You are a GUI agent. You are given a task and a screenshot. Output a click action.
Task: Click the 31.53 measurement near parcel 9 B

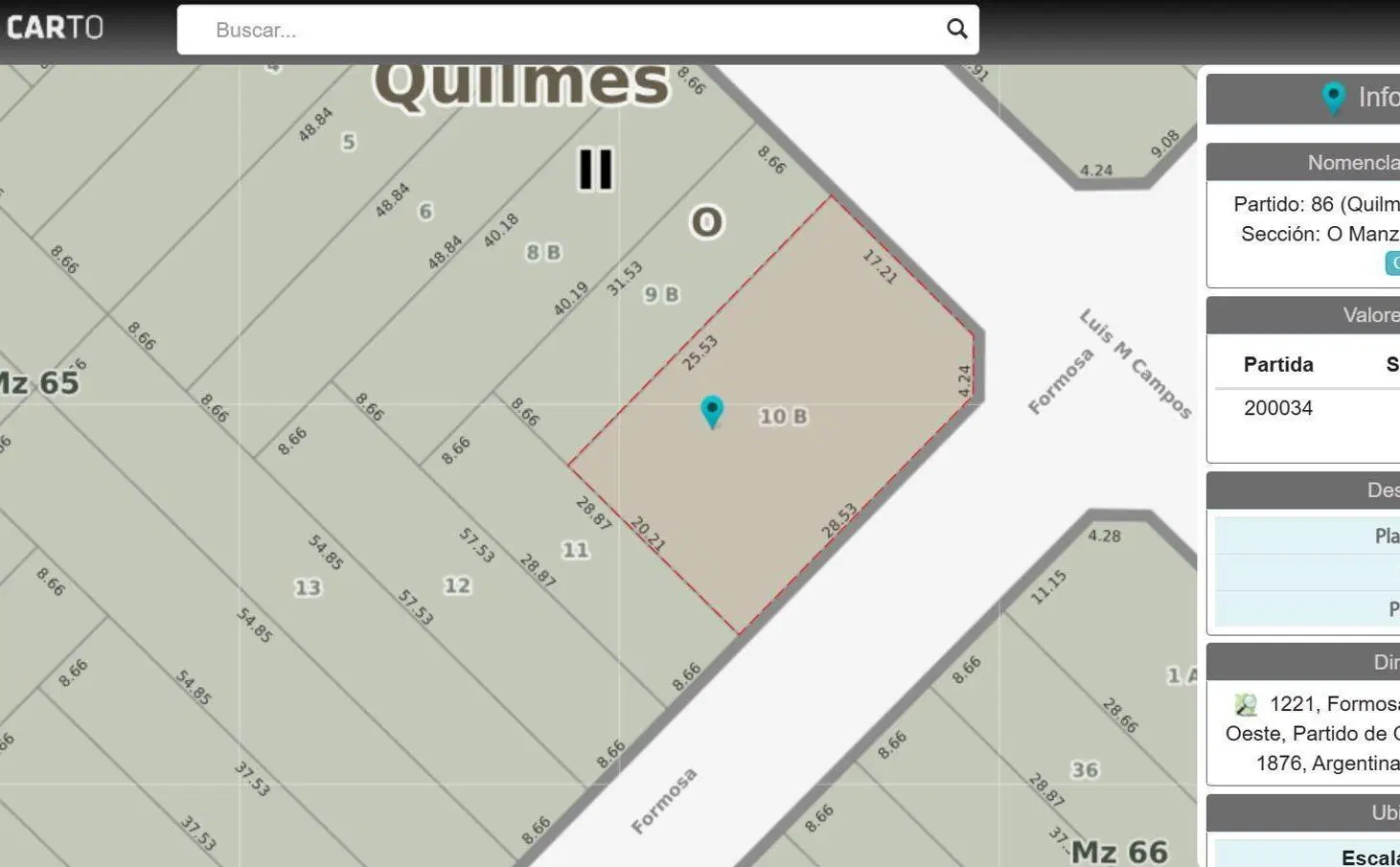pyautogui.click(x=624, y=279)
